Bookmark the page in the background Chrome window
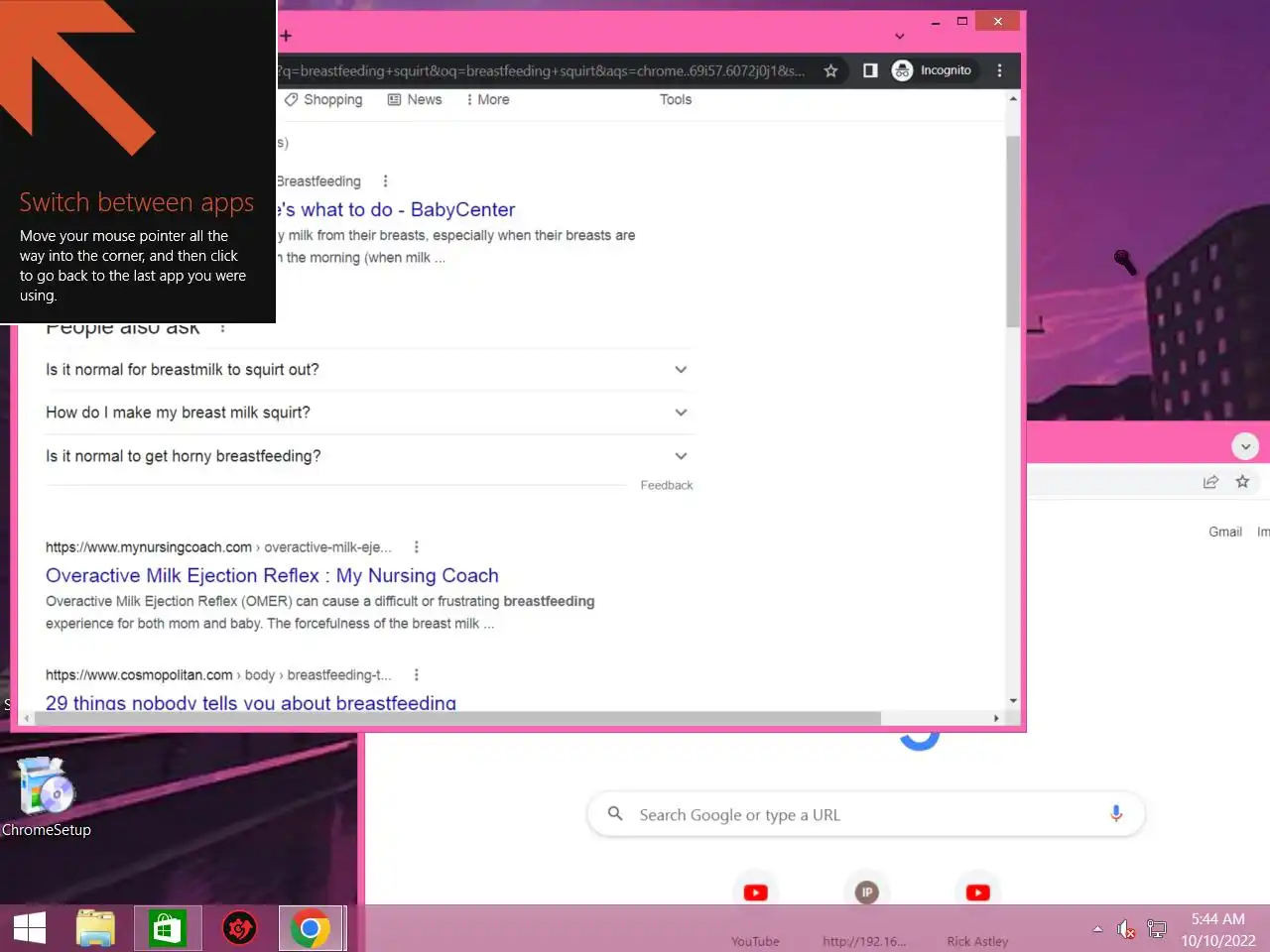Image resolution: width=1270 pixels, height=952 pixels. tap(1242, 482)
